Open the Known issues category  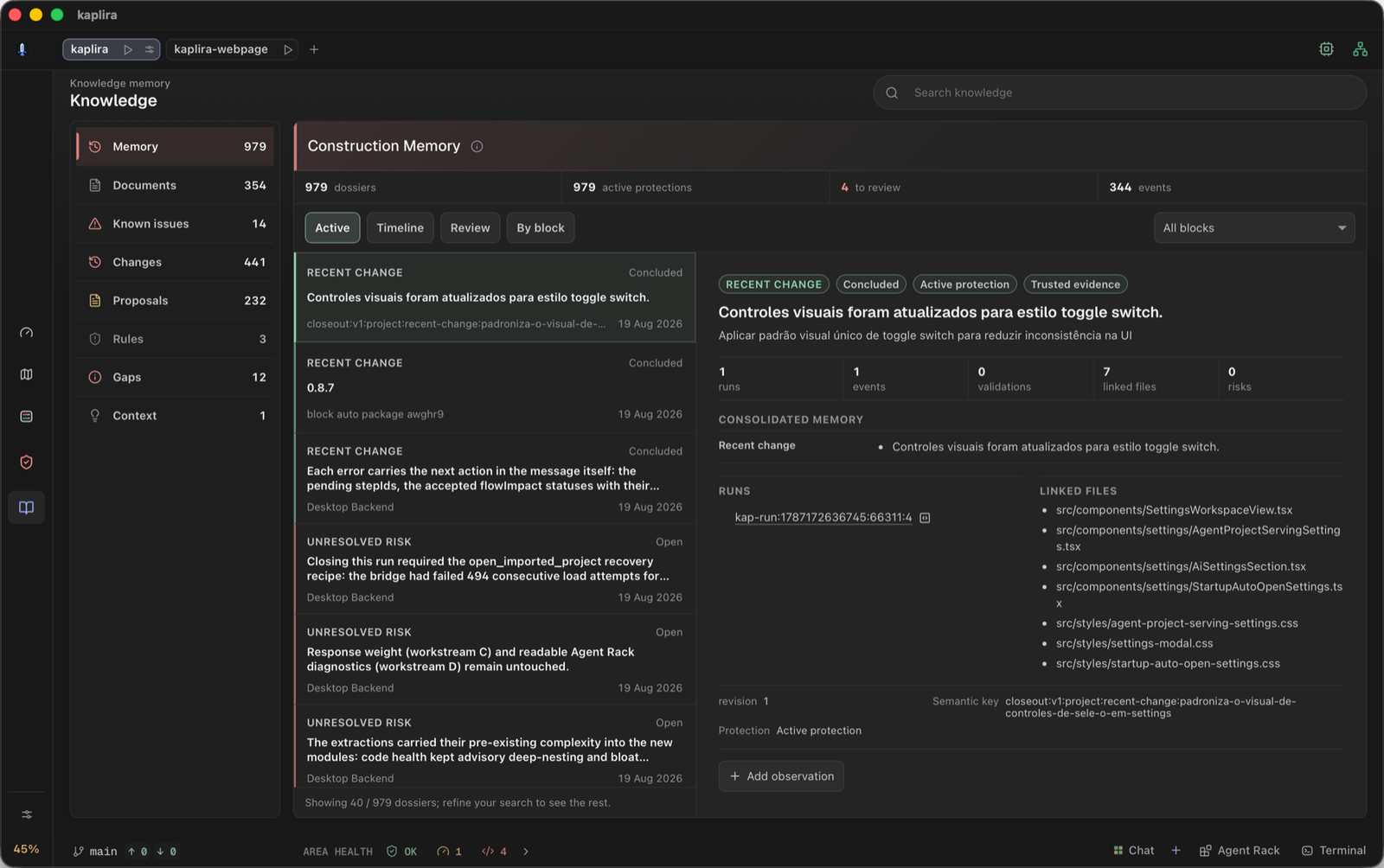pyautogui.click(x=176, y=224)
